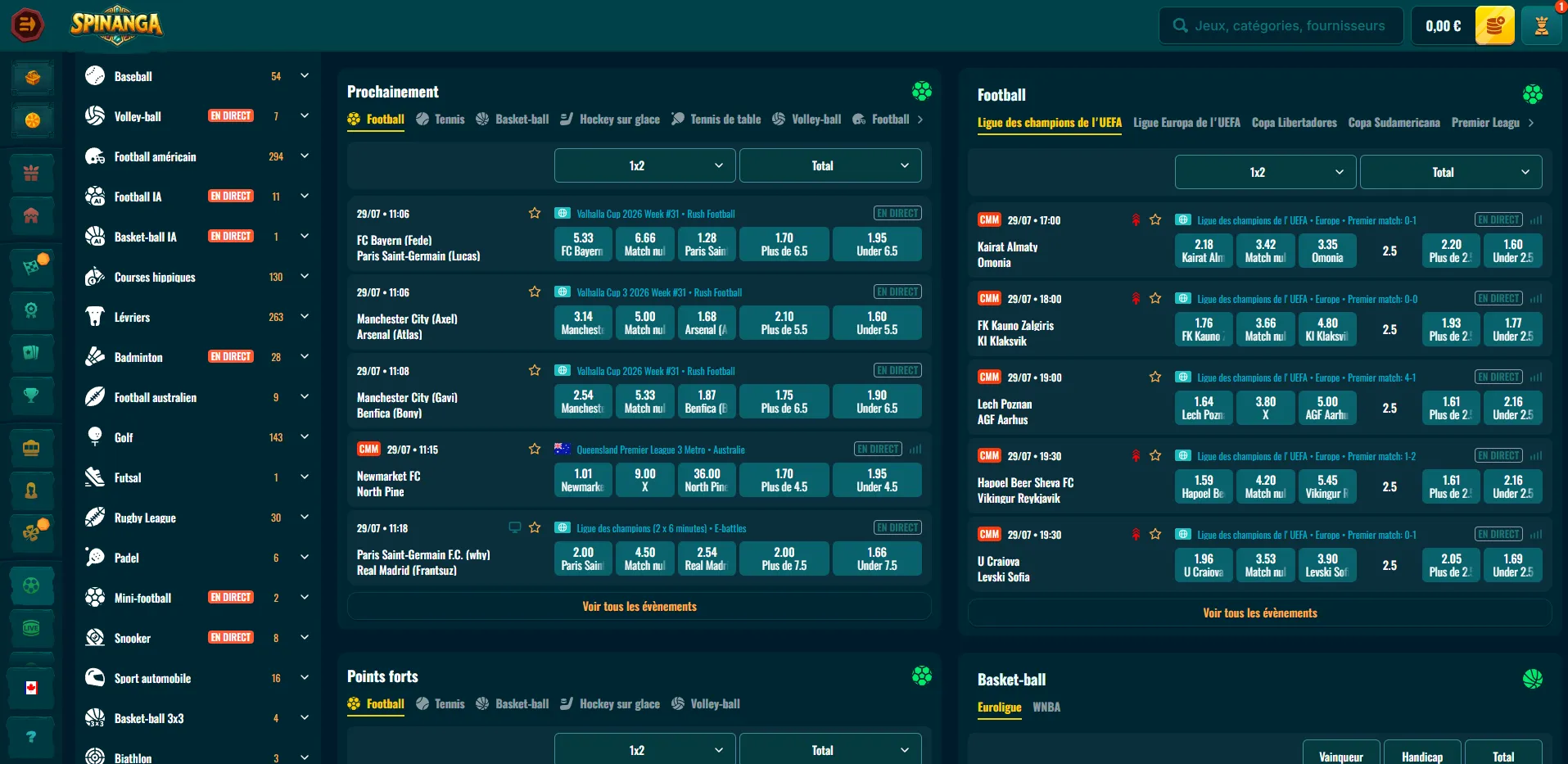
Task: Select the Canada flag language icon
Action: [x=31, y=688]
